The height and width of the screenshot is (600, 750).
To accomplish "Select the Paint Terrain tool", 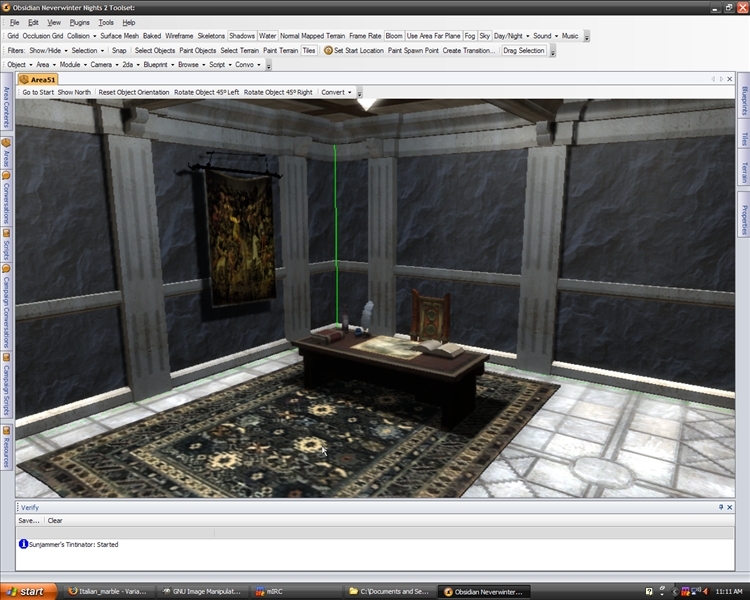I will pyautogui.click(x=280, y=50).
